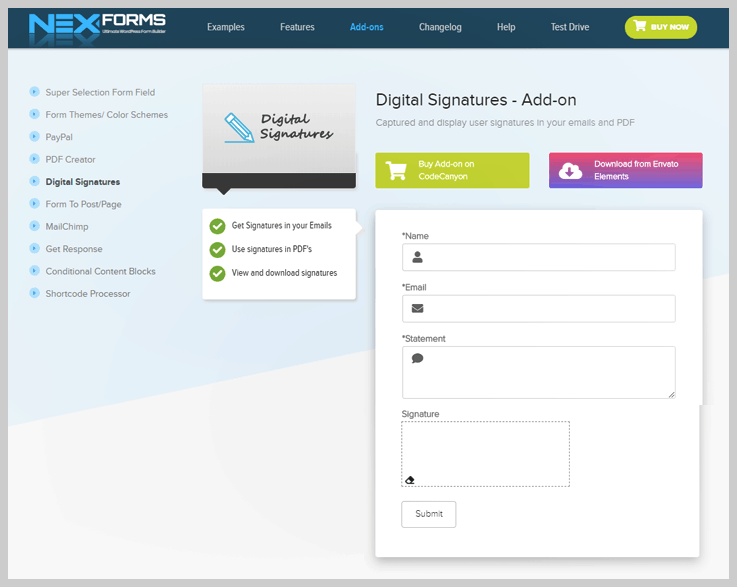Viewport: 737px width, 587px height.
Task: Click the arrow bullet beside PDF Creator
Action: (34, 159)
